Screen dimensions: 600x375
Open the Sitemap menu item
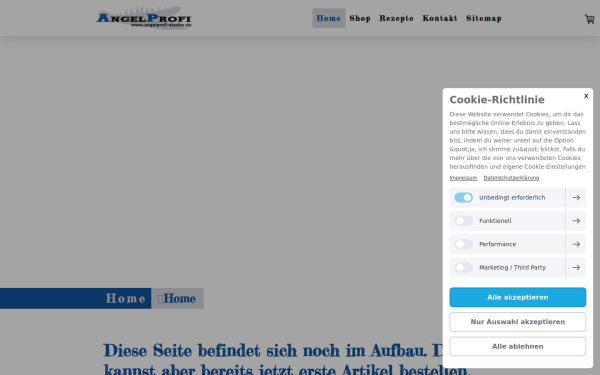tap(484, 18)
